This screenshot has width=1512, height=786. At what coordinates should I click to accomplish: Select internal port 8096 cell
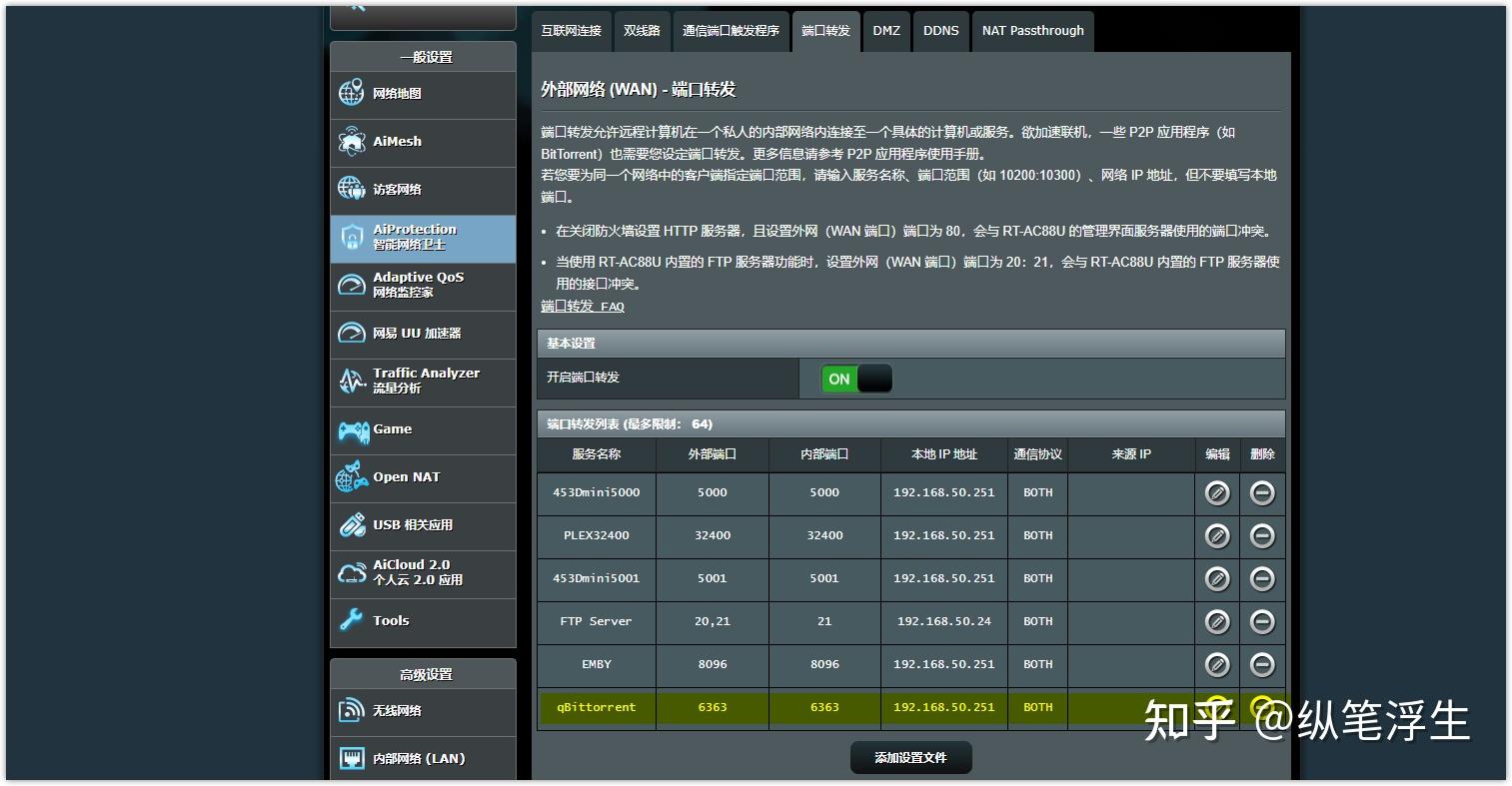pos(824,664)
